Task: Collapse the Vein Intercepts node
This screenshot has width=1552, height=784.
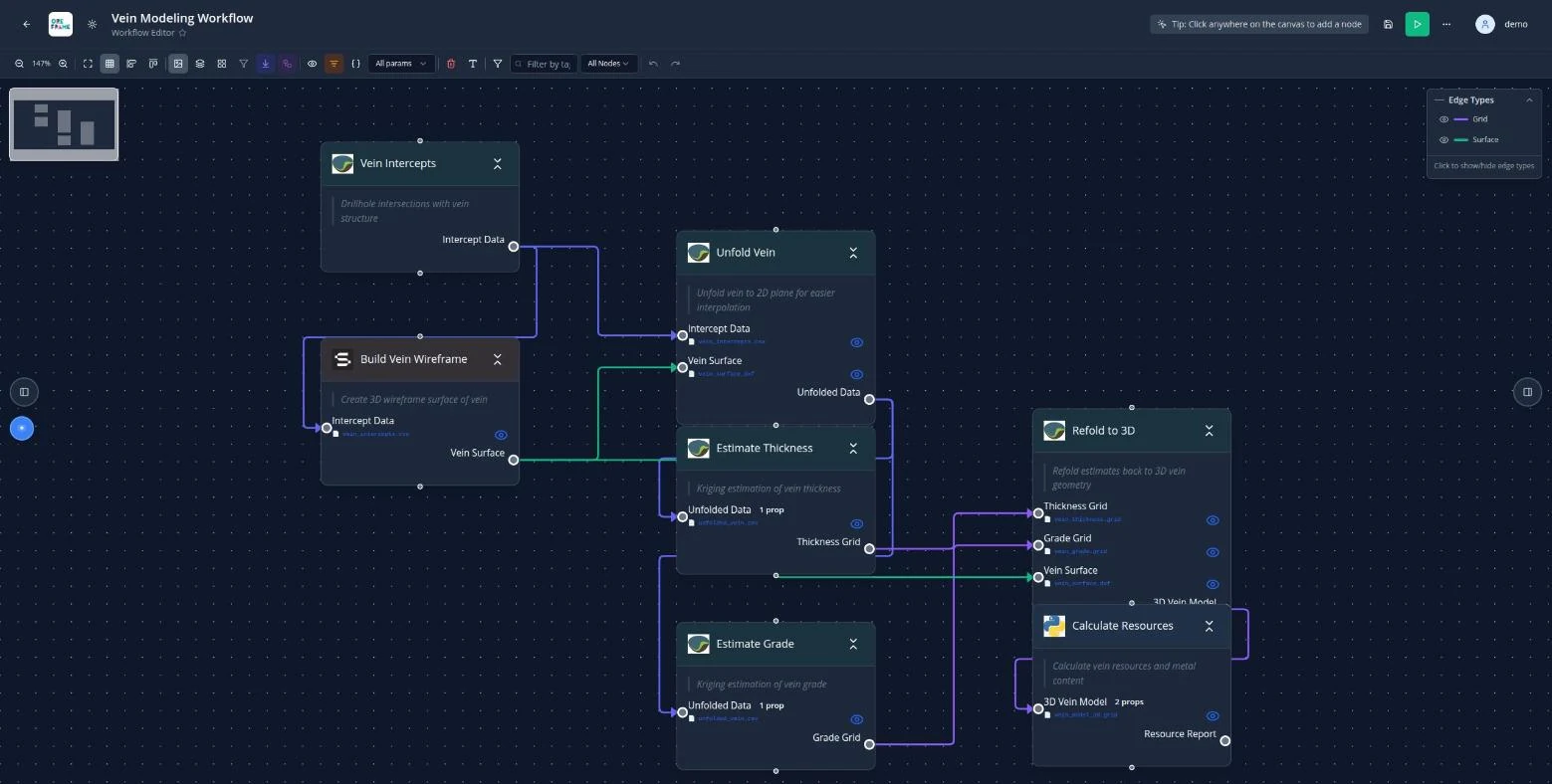Action: tap(498, 164)
